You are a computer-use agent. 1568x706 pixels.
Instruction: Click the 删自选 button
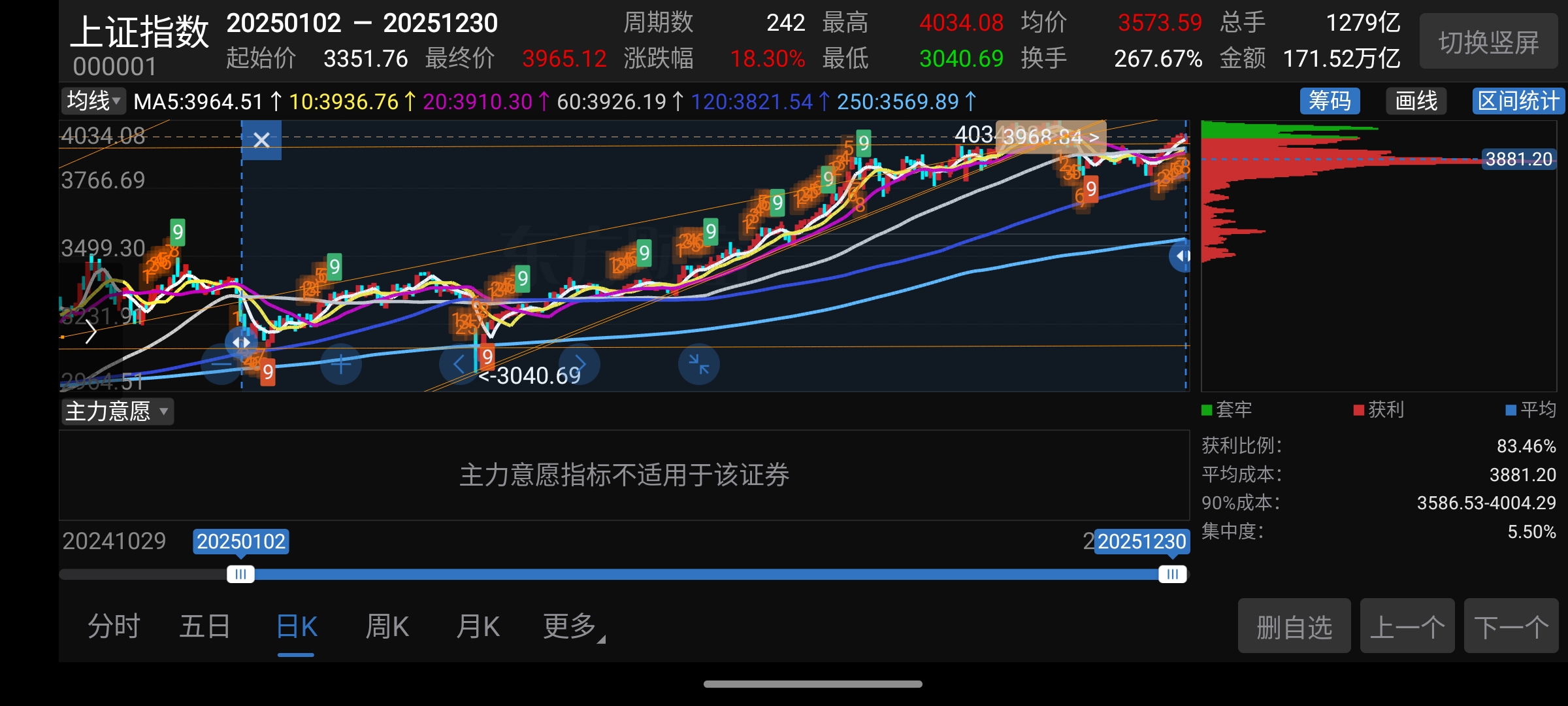1294,627
